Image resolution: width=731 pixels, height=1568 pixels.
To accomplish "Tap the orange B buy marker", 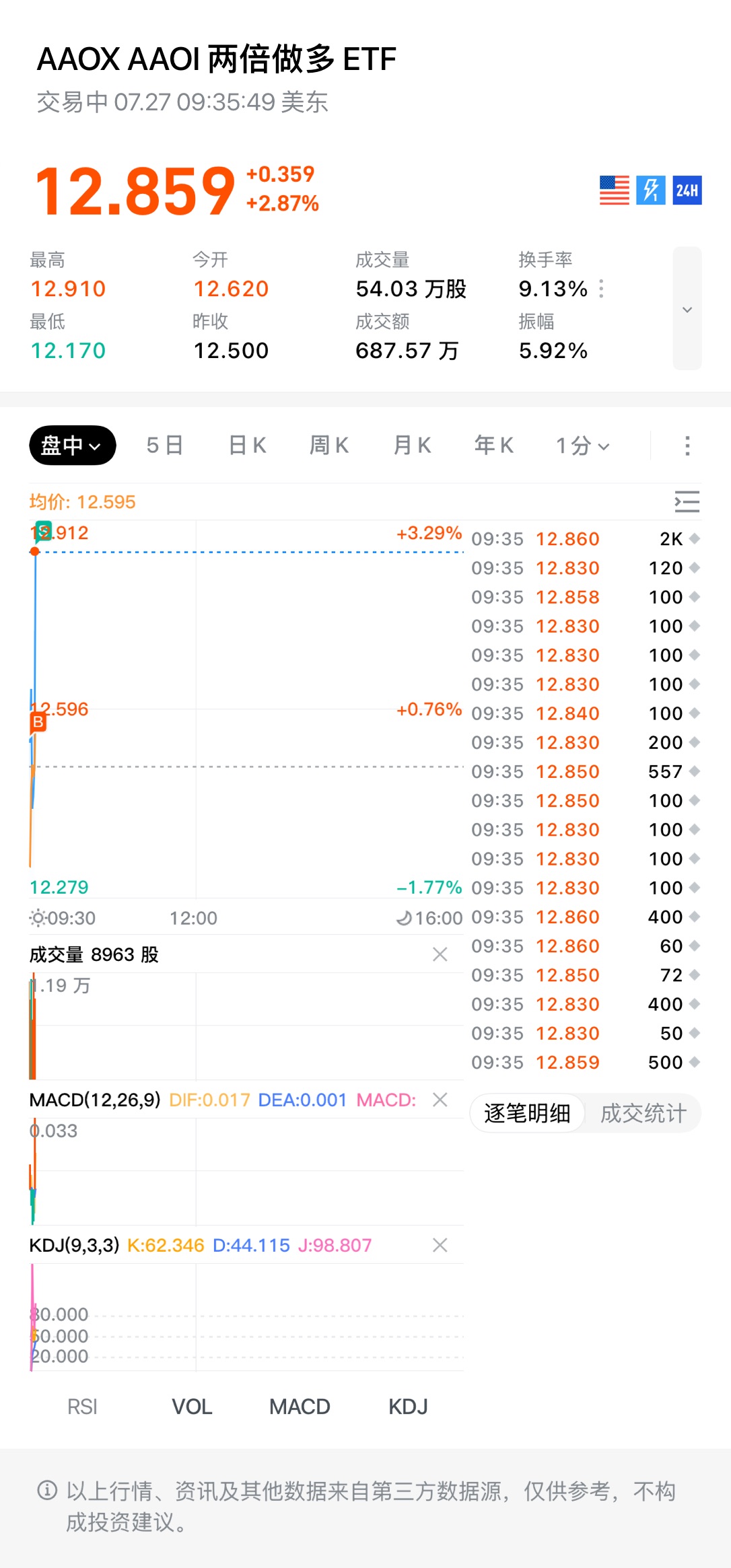I will (x=38, y=723).
